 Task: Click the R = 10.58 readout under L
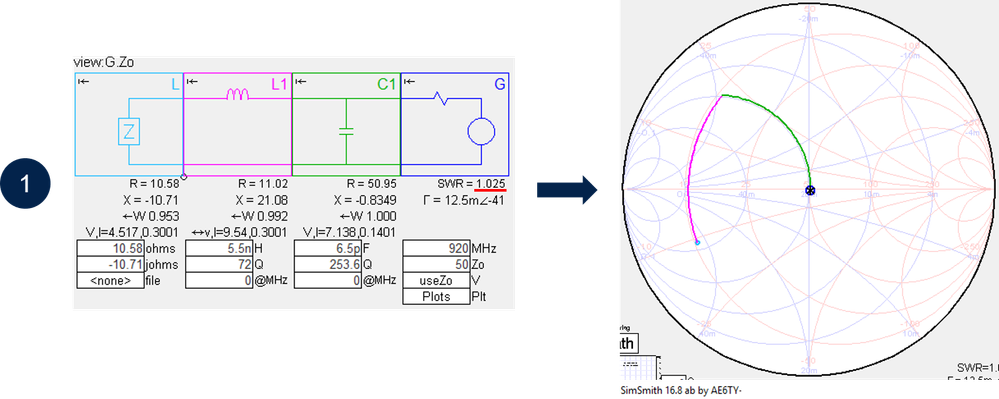(x=153, y=184)
